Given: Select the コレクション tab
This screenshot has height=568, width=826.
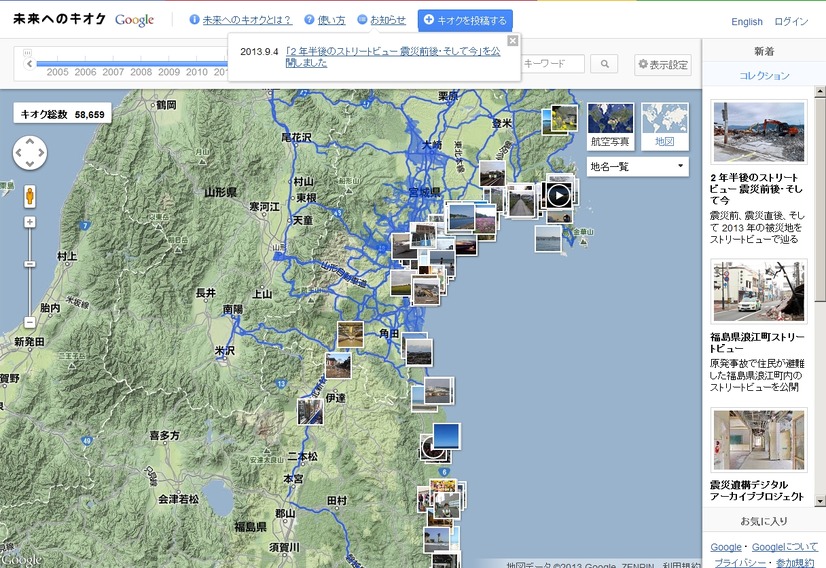Looking at the screenshot, I should [764, 75].
